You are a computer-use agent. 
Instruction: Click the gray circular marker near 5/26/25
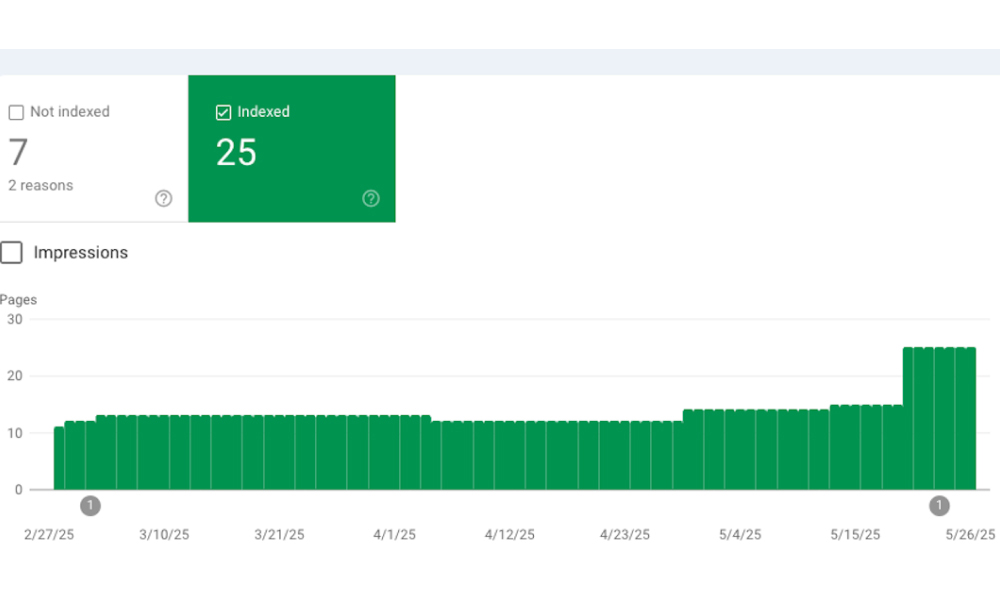(938, 506)
